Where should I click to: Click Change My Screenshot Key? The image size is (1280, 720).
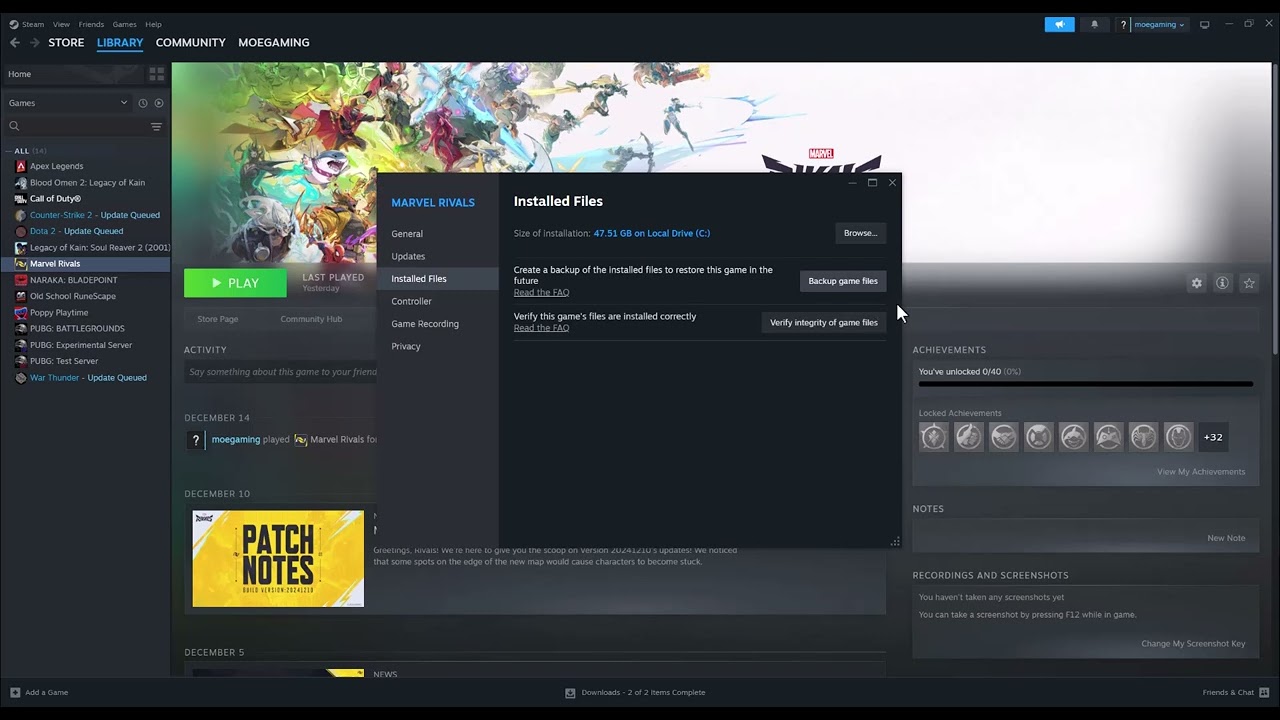(1193, 644)
